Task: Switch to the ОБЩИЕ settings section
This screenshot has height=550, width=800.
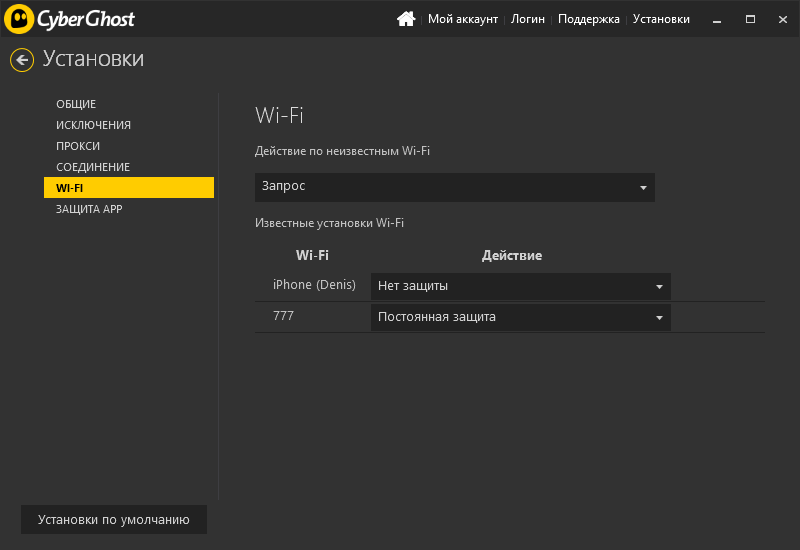Action: (76, 104)
